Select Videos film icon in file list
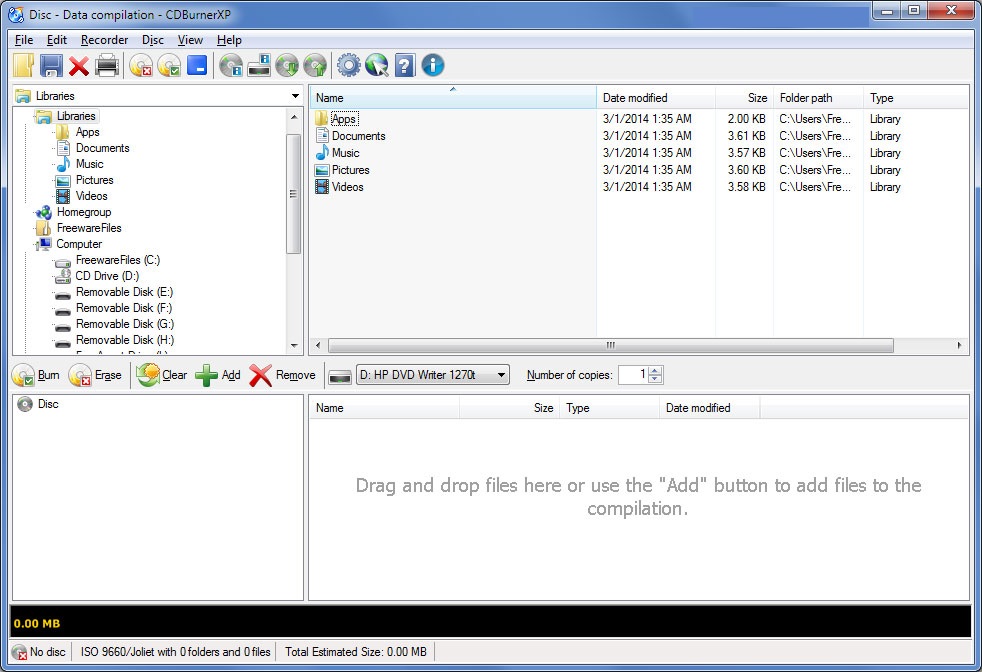Image resolution: width=982 pixels, height=672 pixels. (322, 186)
